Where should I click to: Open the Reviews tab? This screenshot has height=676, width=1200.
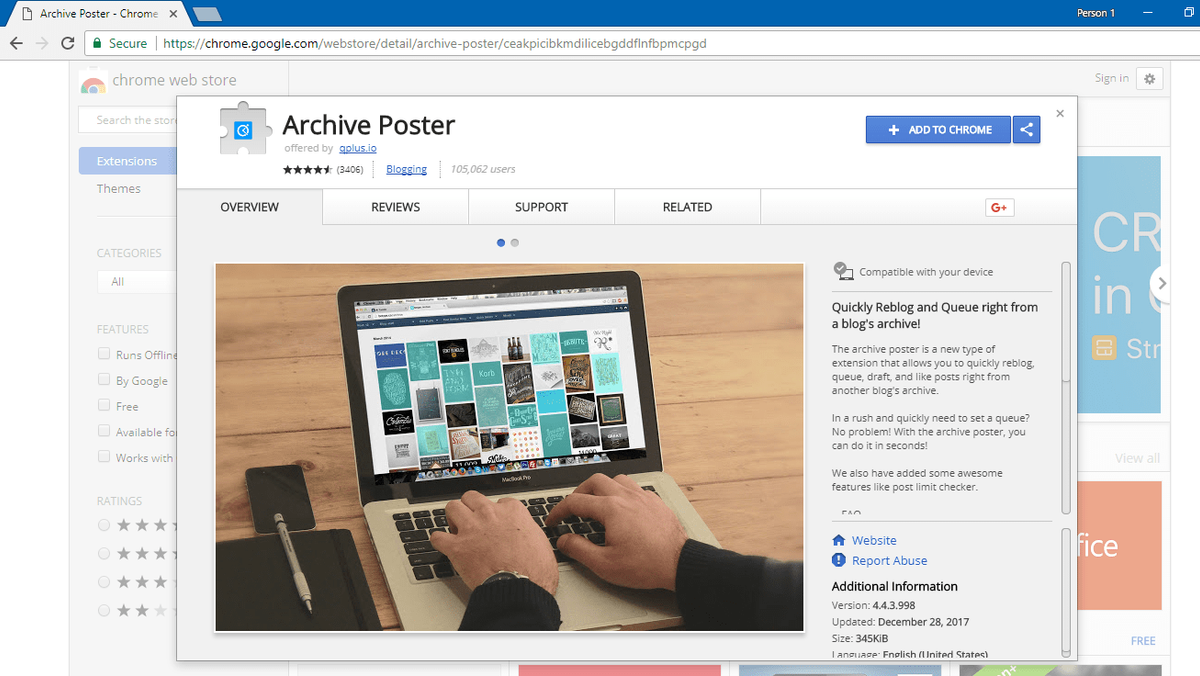point(396,207)
